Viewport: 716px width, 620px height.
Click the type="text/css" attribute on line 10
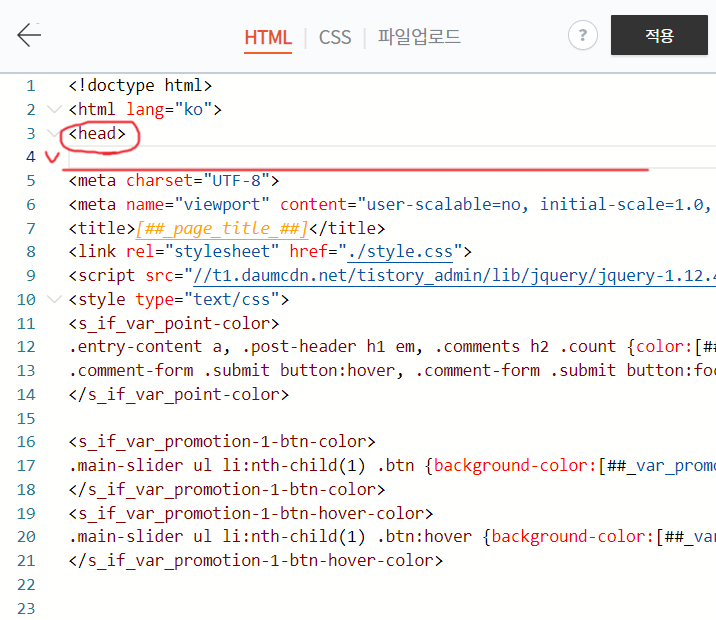[207, 299]
